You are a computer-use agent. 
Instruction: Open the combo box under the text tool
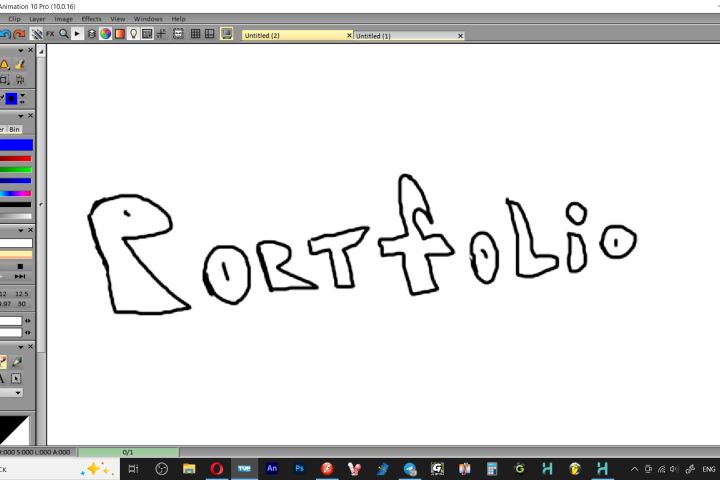point(11,393)
